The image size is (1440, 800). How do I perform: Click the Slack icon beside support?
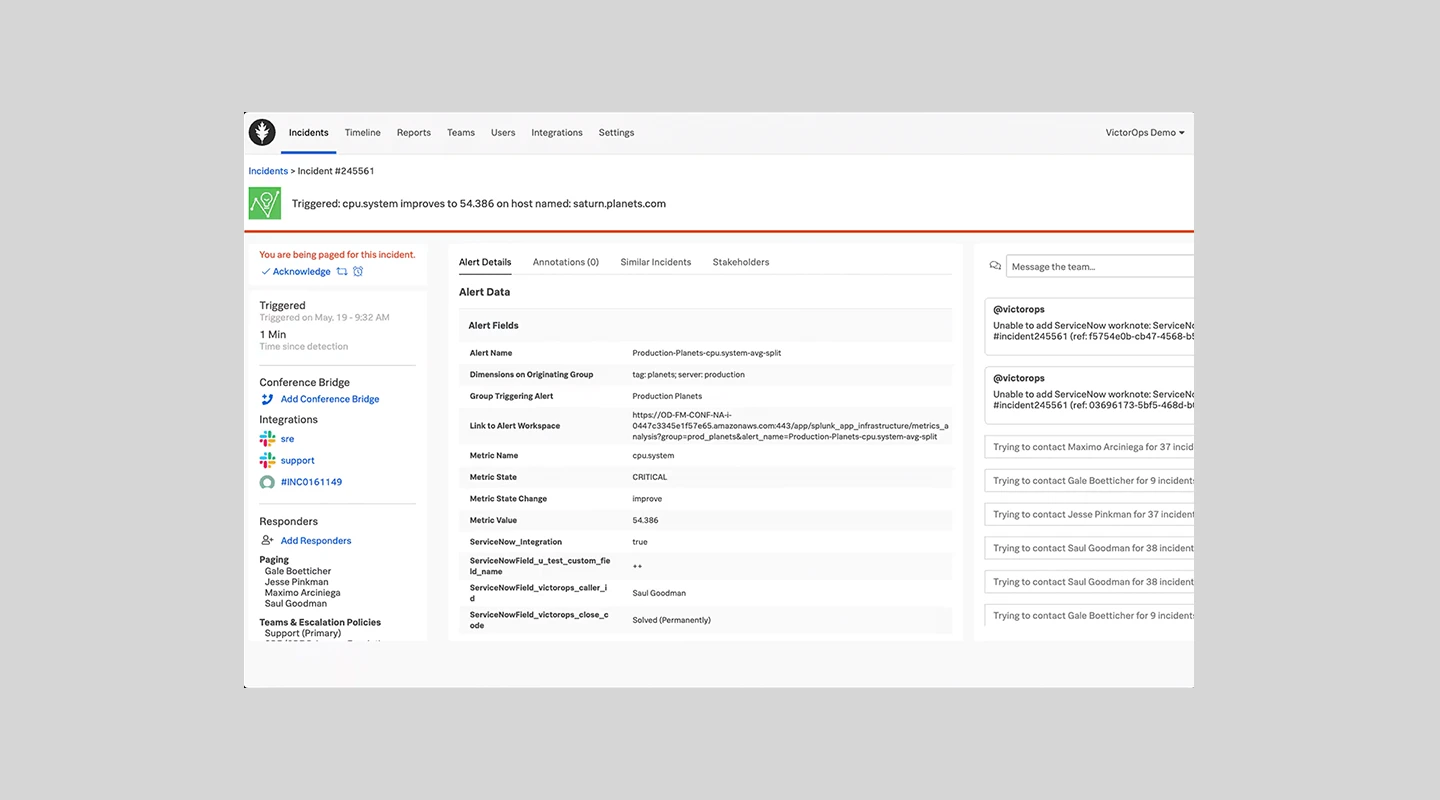pyautogui.click(x=267, y=461)
